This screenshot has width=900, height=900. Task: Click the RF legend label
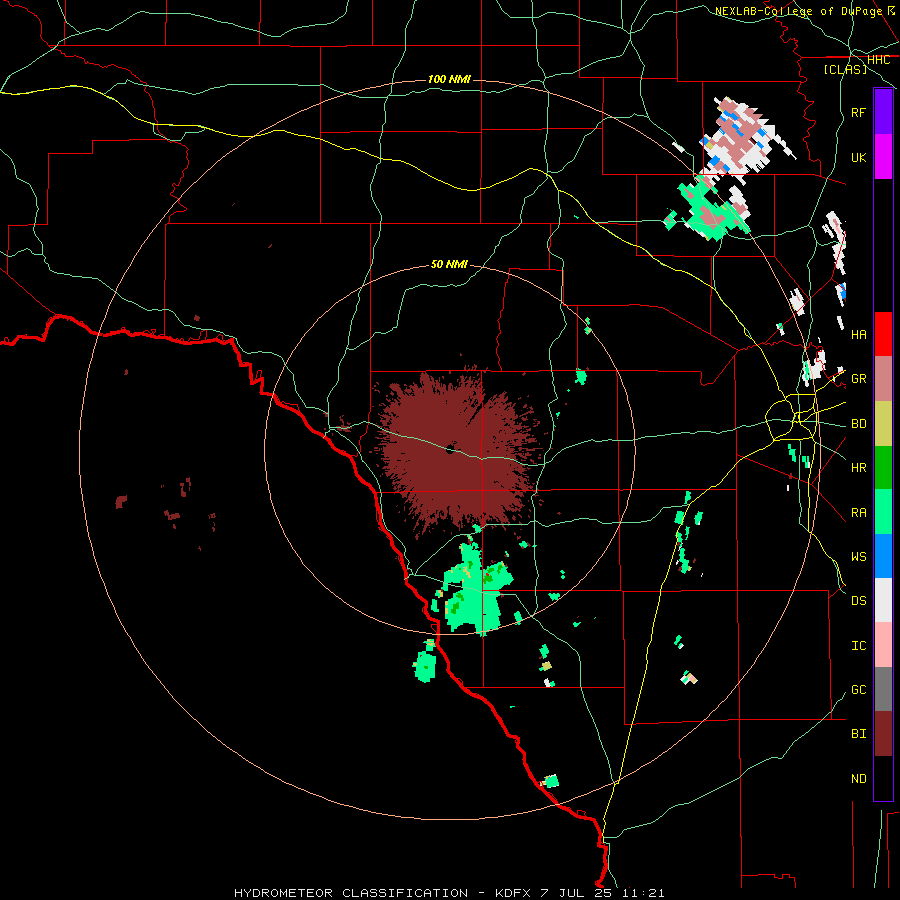[858, 112]
